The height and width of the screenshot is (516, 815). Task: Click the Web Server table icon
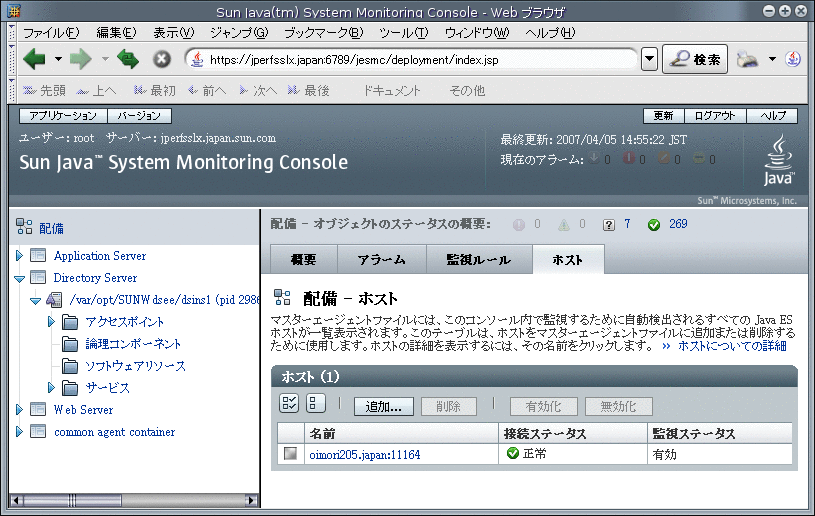point(38,409)
